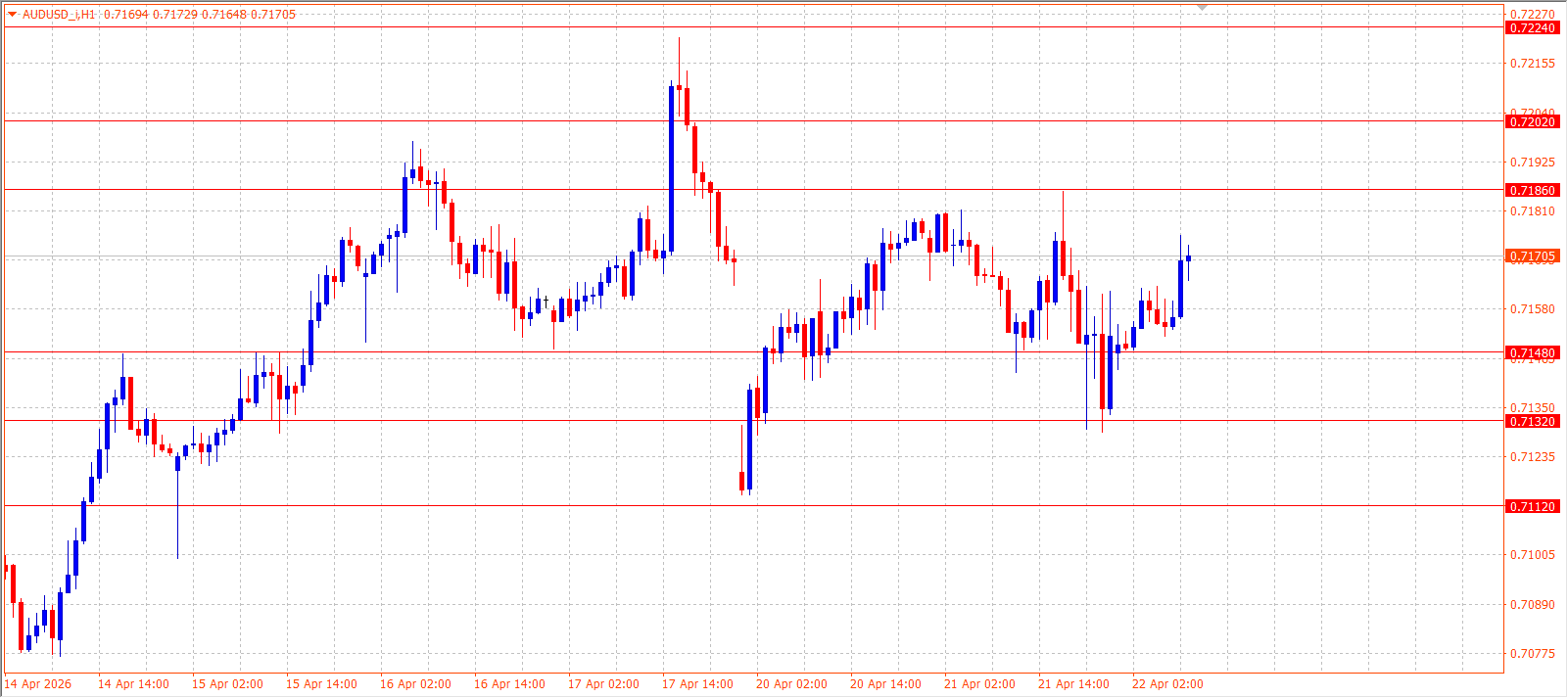The height and width of the screenshot is (698, 1568).
Task: Click the 15 Apr 14:00 time label
Action: 321,684
